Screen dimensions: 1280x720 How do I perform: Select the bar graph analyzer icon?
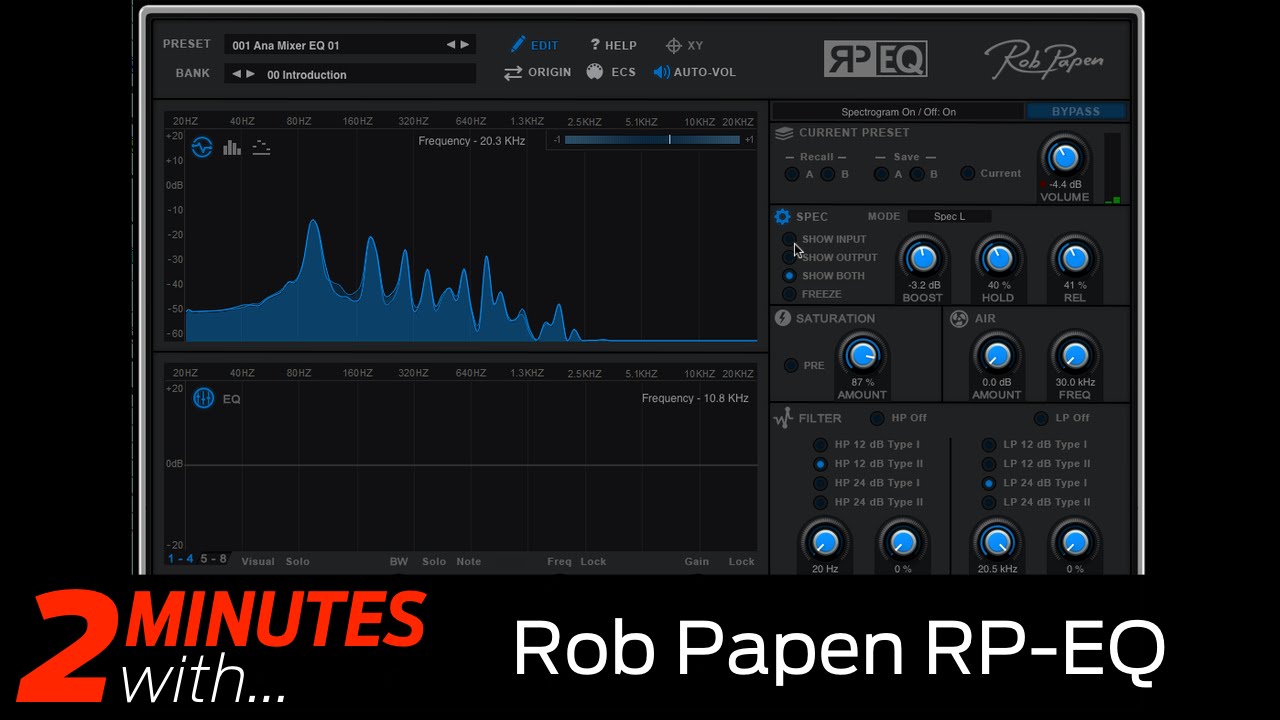(232, 147)
